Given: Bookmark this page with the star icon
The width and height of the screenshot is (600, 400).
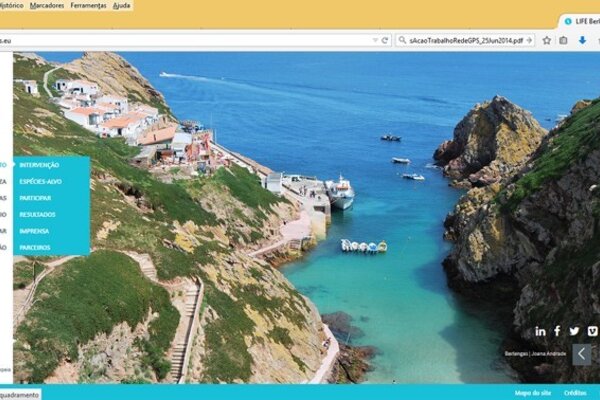Looking at the screenshot, I should (546, 40).
